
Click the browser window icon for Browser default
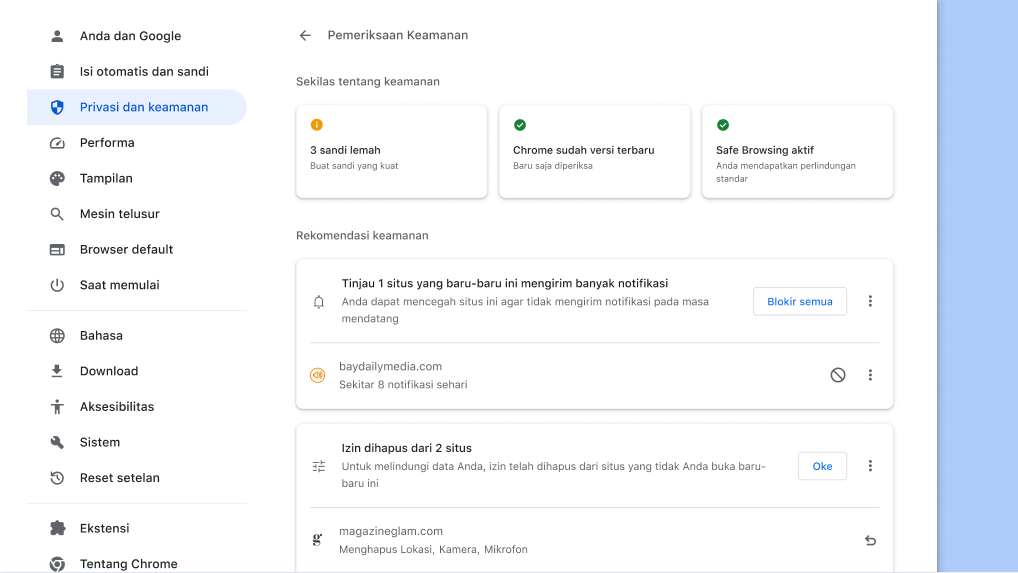pos(57,250)
